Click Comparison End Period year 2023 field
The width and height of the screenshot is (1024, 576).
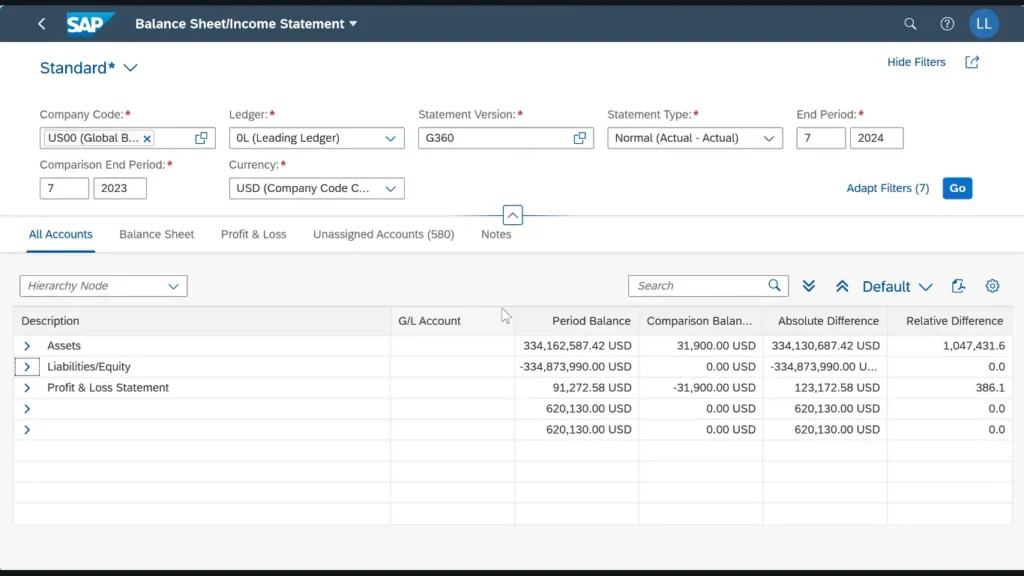tap(120, 188)
